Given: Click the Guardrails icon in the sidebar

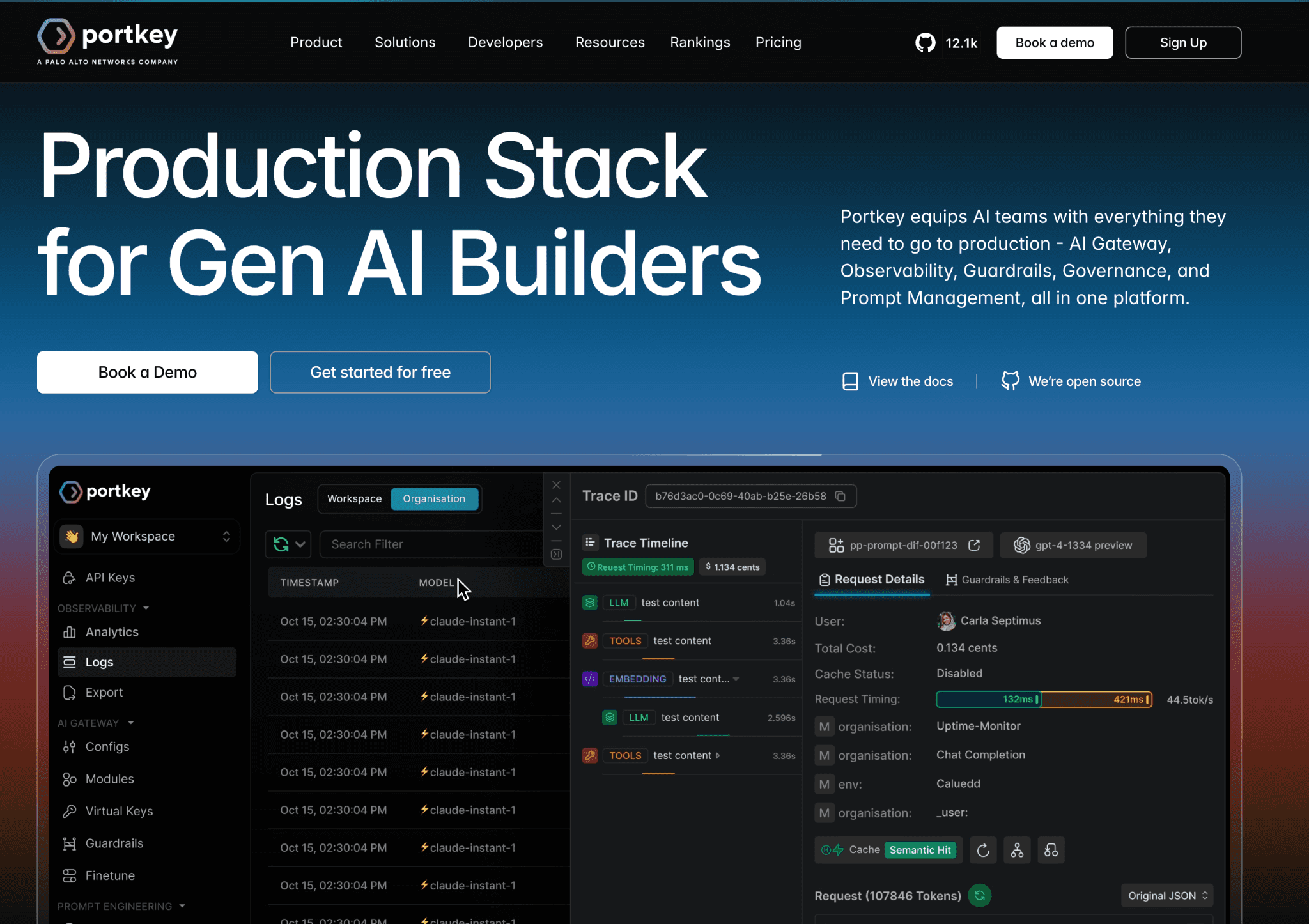Looking at the screenshot, I should (69, 843).
